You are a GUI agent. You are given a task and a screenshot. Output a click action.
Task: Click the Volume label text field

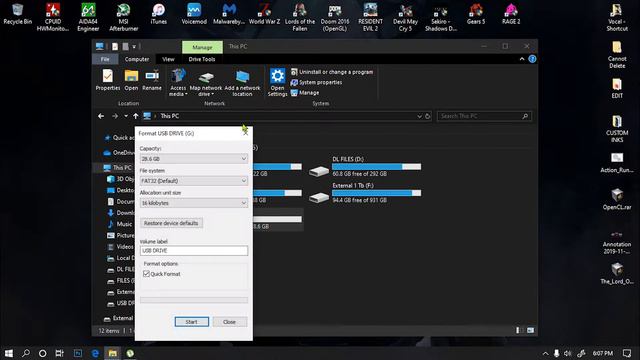(x=193, y=251)
